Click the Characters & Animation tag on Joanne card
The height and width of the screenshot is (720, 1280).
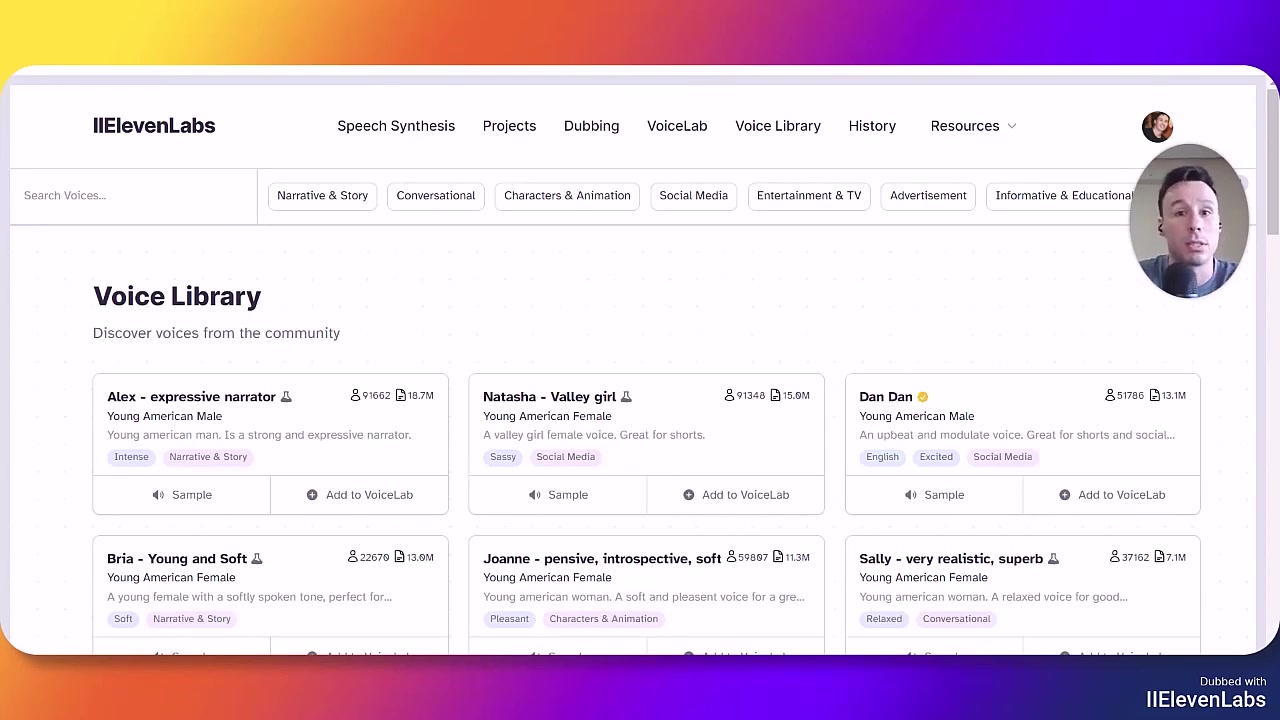[x=603, y=619]
